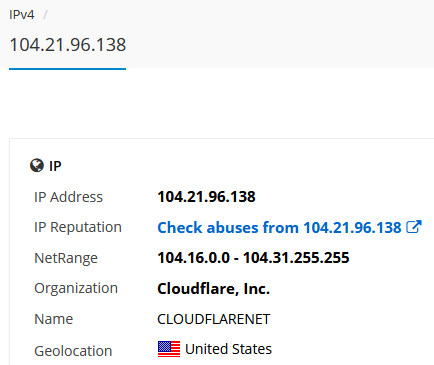Click the Name field label
The width and height of the screenshot is (434, 365).
click(54, 319)
